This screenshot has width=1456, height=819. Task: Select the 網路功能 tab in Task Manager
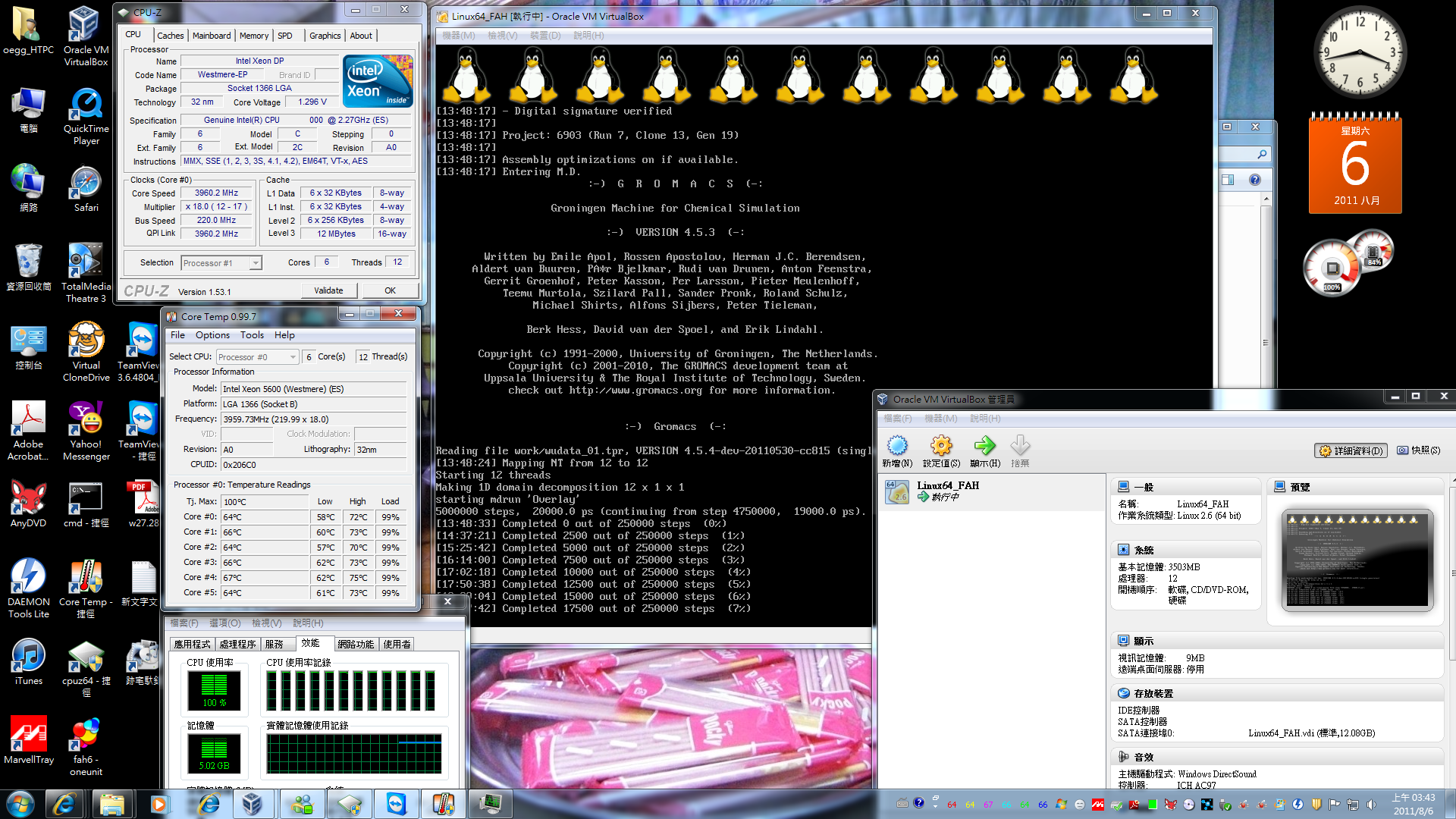coord(356,644)
